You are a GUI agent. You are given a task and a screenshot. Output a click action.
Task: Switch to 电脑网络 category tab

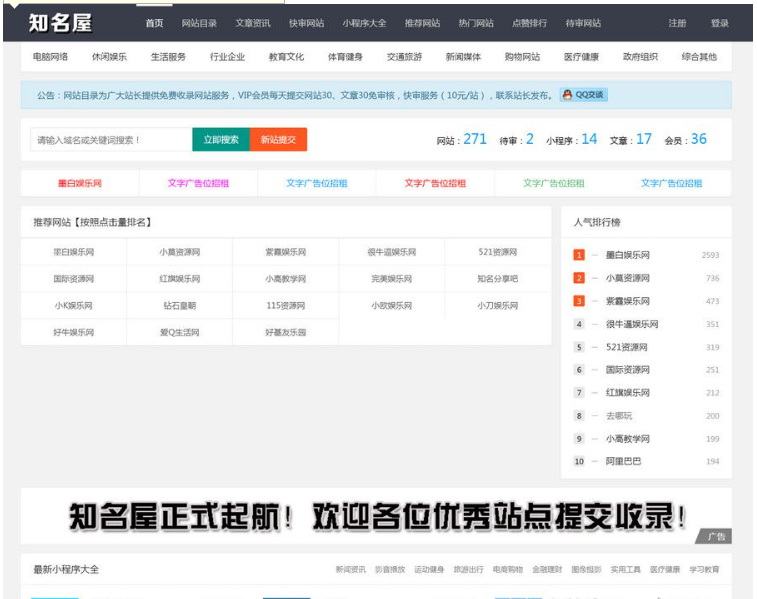50,57
